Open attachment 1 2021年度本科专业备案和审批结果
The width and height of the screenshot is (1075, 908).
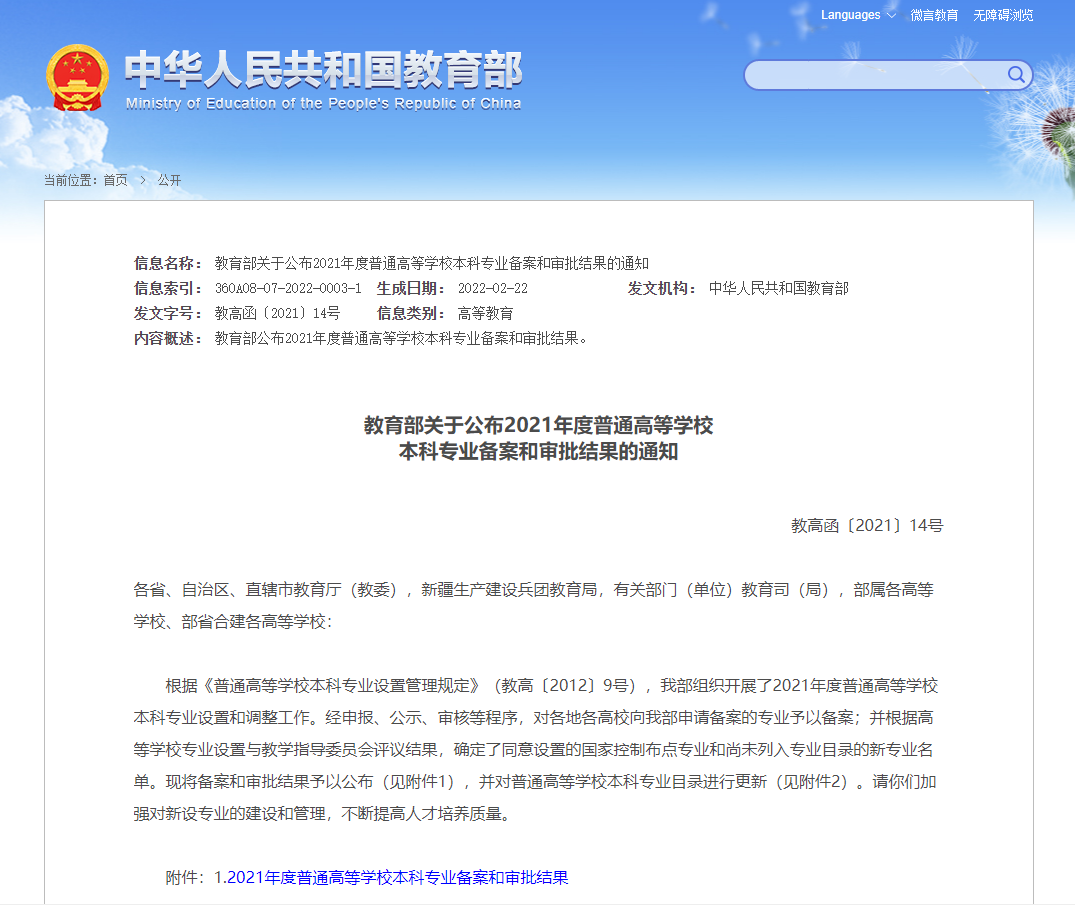click(x=391, y=877)
